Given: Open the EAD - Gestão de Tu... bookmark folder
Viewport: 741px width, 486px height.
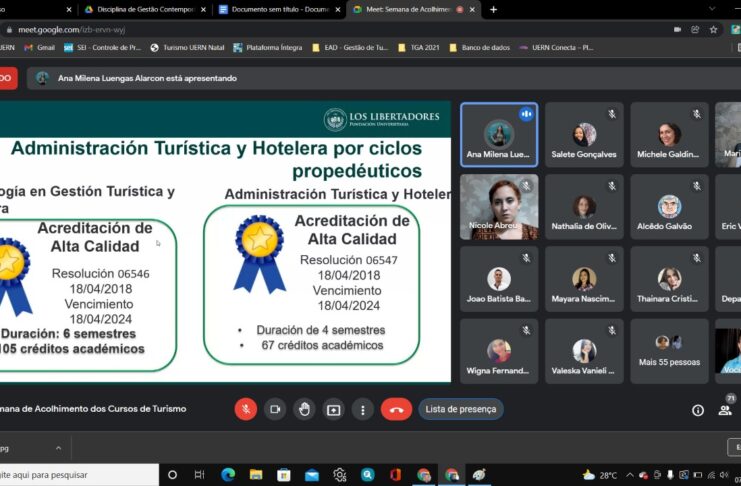Looking at the screenshot, I should click(x=350, y=48).
